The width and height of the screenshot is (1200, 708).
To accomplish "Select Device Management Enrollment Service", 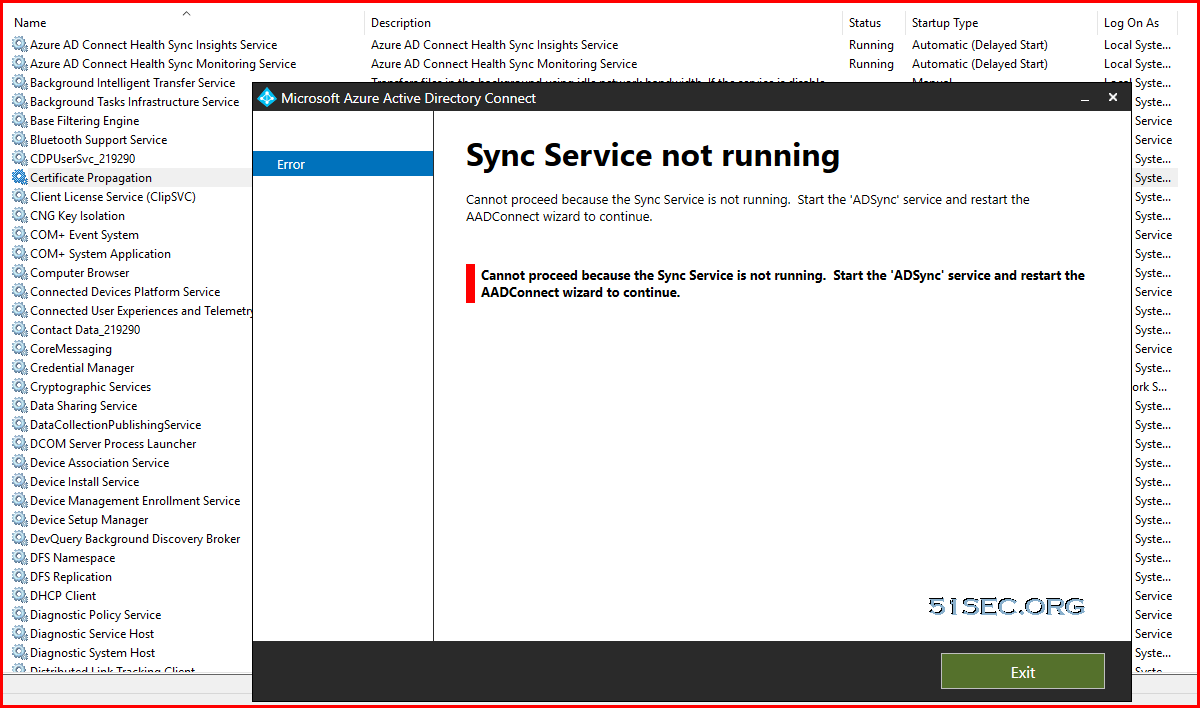I will pyautogui.click(x=135, y=501).
